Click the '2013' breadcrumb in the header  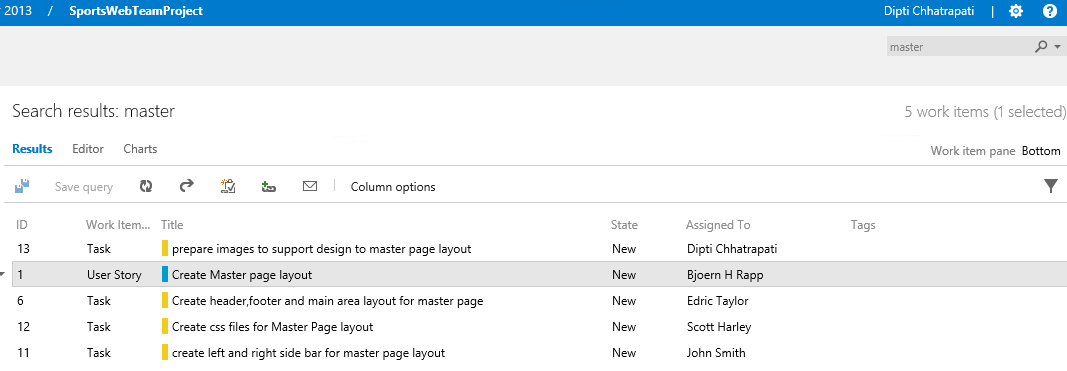[x=18, y=11]
